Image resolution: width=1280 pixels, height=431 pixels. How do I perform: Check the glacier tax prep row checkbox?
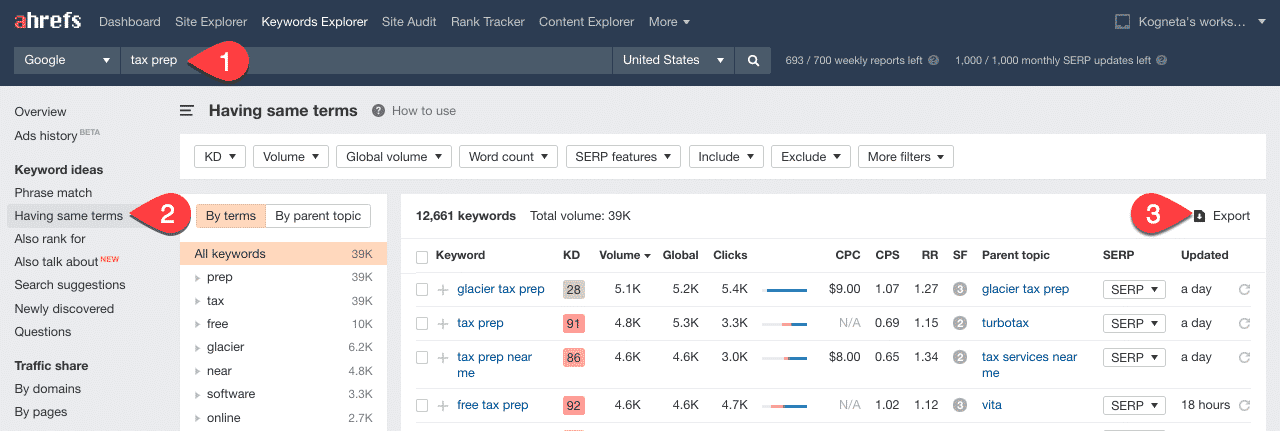click(x=422, y=289)
